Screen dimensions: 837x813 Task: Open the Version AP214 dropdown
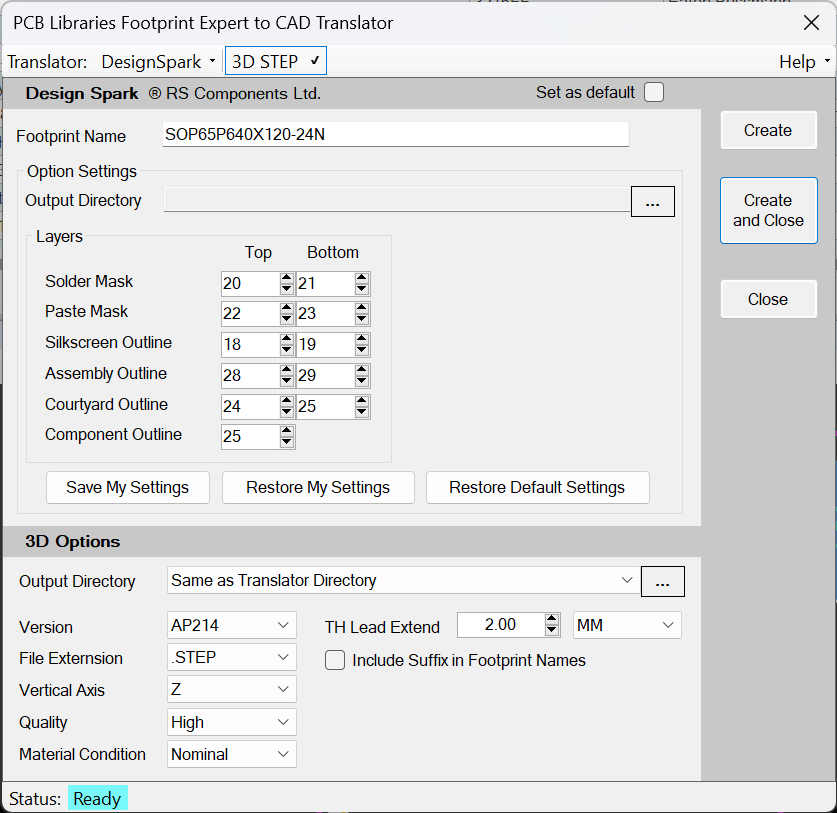click(x=232, y=625)
